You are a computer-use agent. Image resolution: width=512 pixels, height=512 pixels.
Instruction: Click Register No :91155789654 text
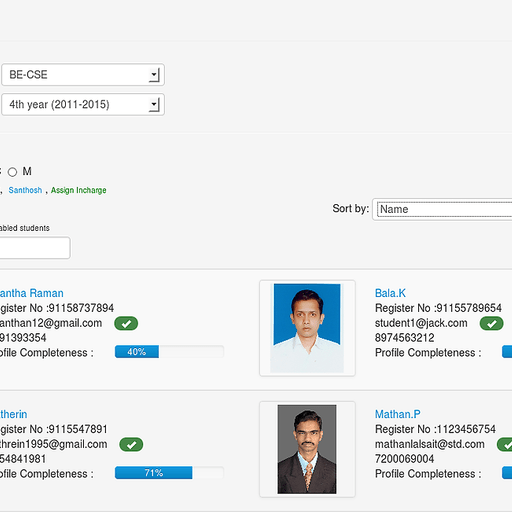click(438, 308)
